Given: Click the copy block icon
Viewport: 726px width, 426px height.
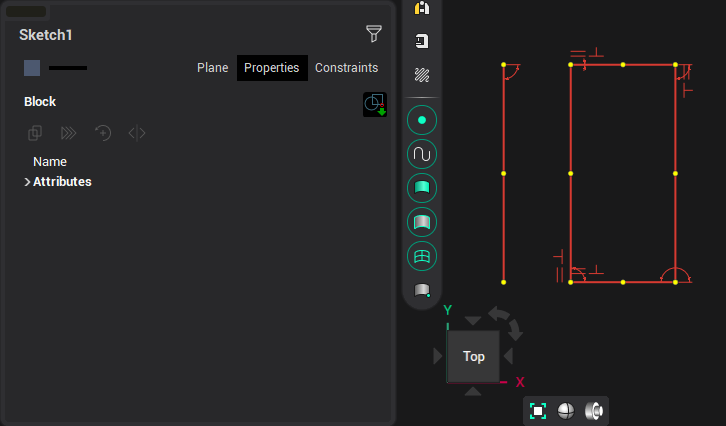Looking at the screenshot, I should pos(35,132).
